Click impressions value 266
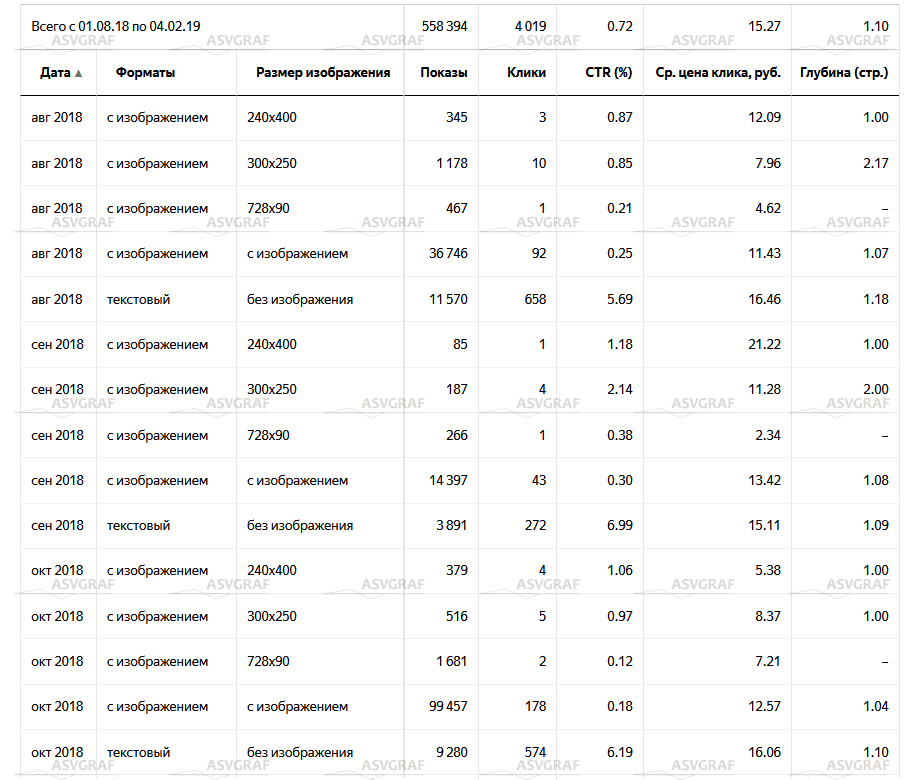Viewport: 920px width, 780px height. point(456,435)
